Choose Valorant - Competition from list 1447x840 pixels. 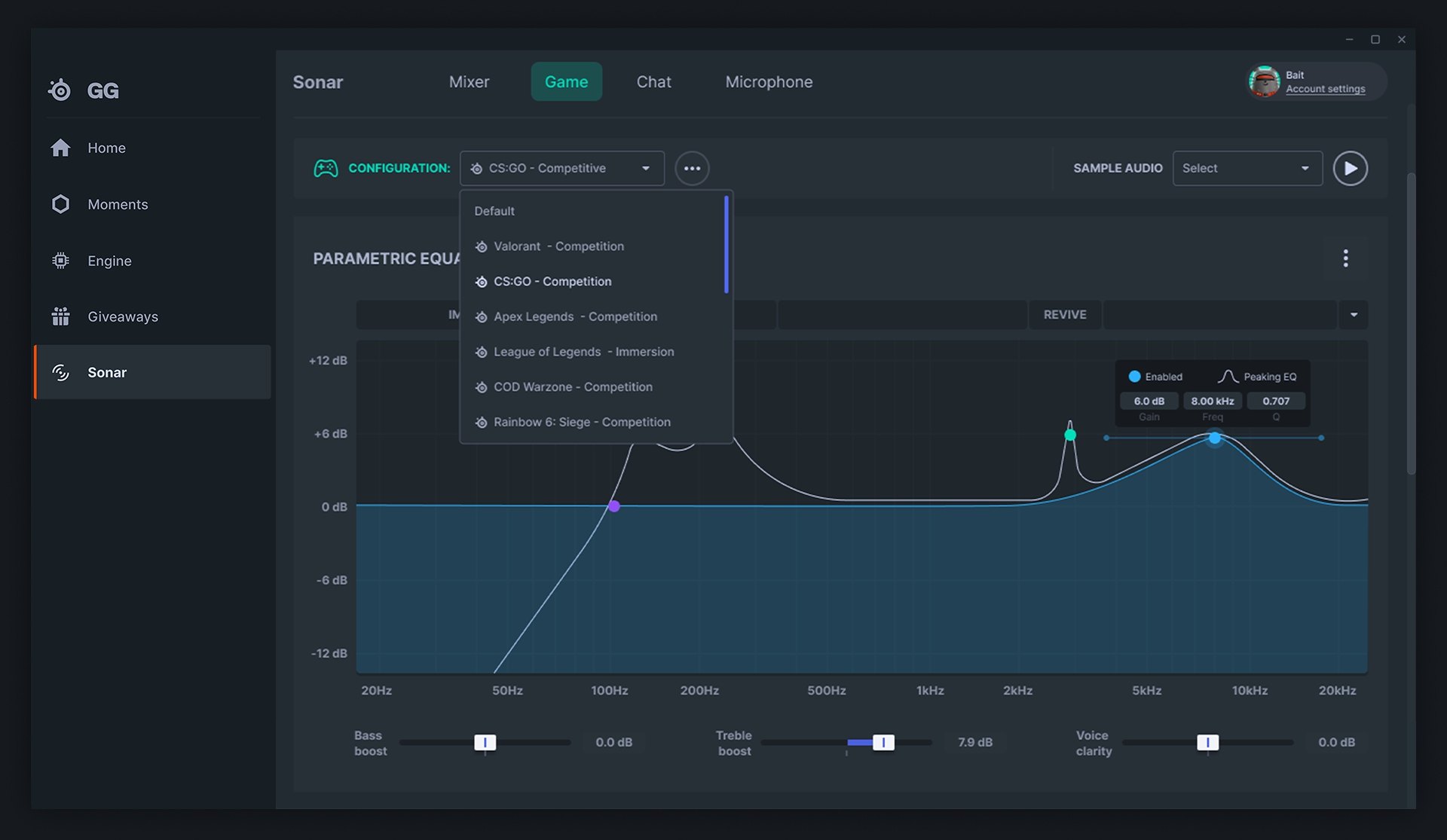tap(558, 246)
